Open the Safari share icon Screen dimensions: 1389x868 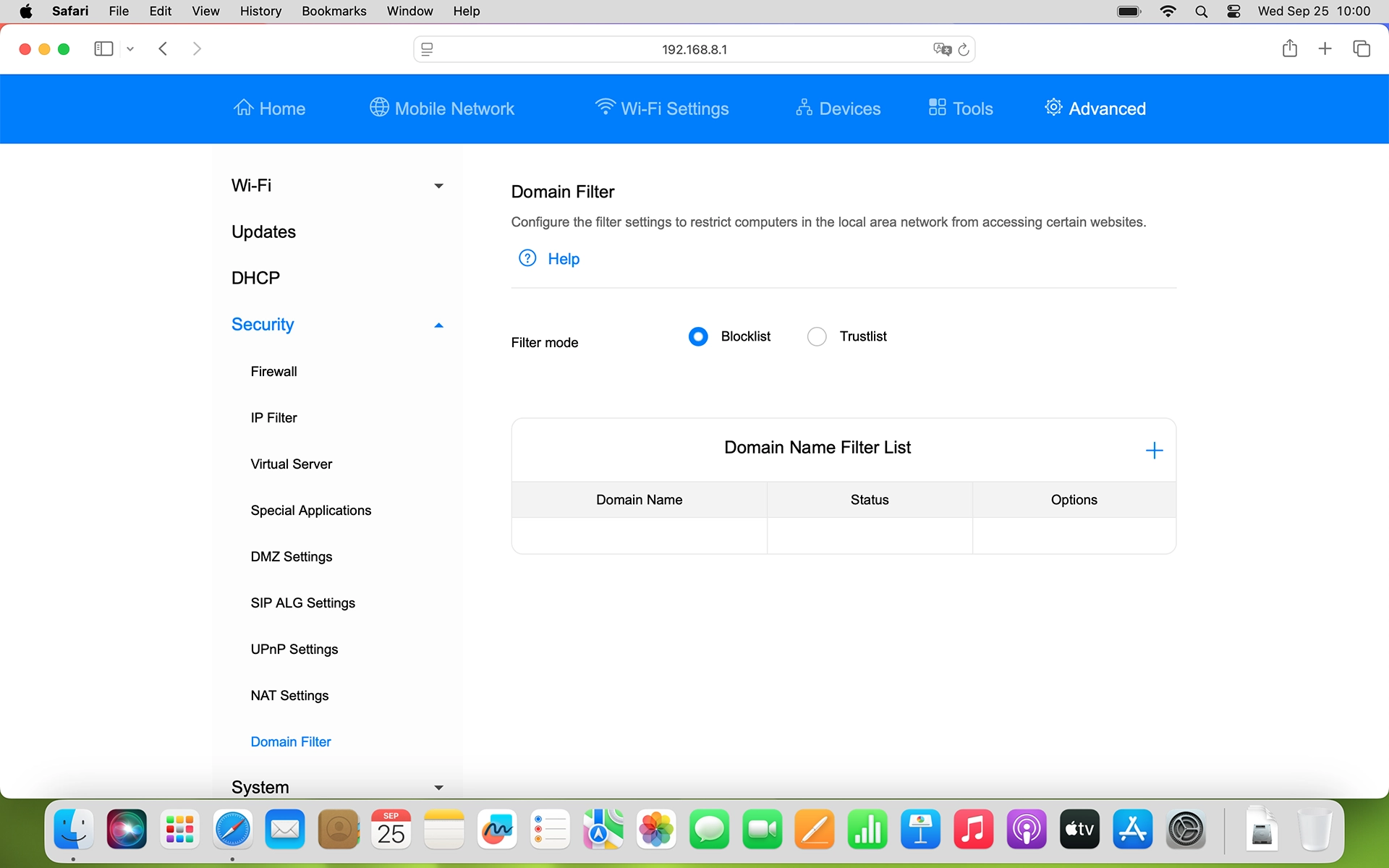(1289, 48)
